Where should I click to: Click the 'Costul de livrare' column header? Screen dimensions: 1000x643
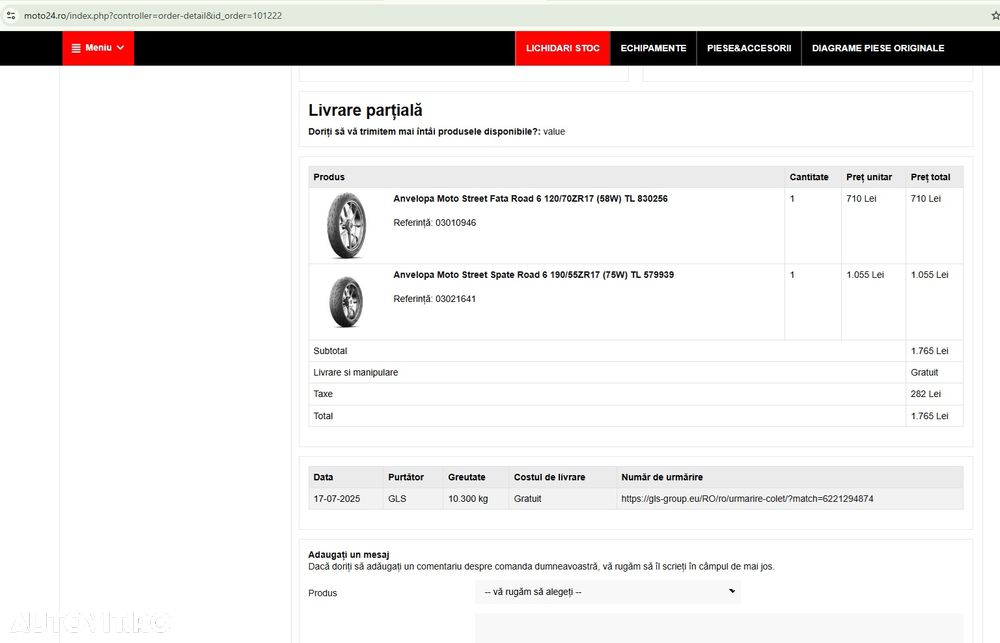[549, 477]
